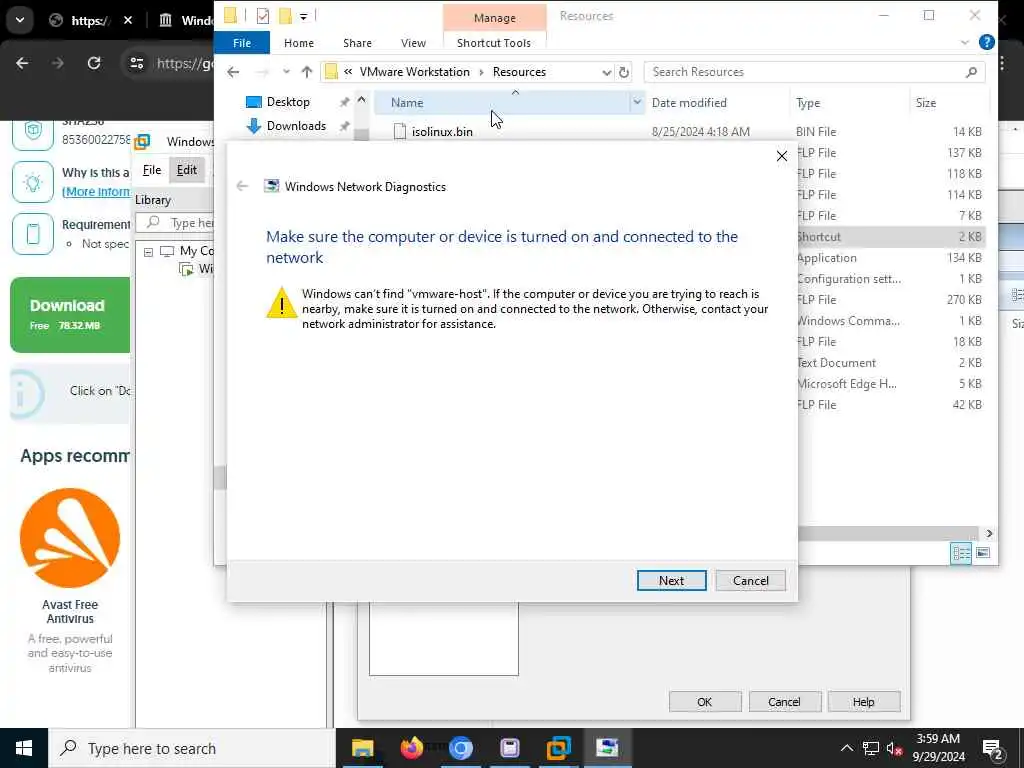Click the Windows Network Diagnostics title icon

(x=271, y=186)
